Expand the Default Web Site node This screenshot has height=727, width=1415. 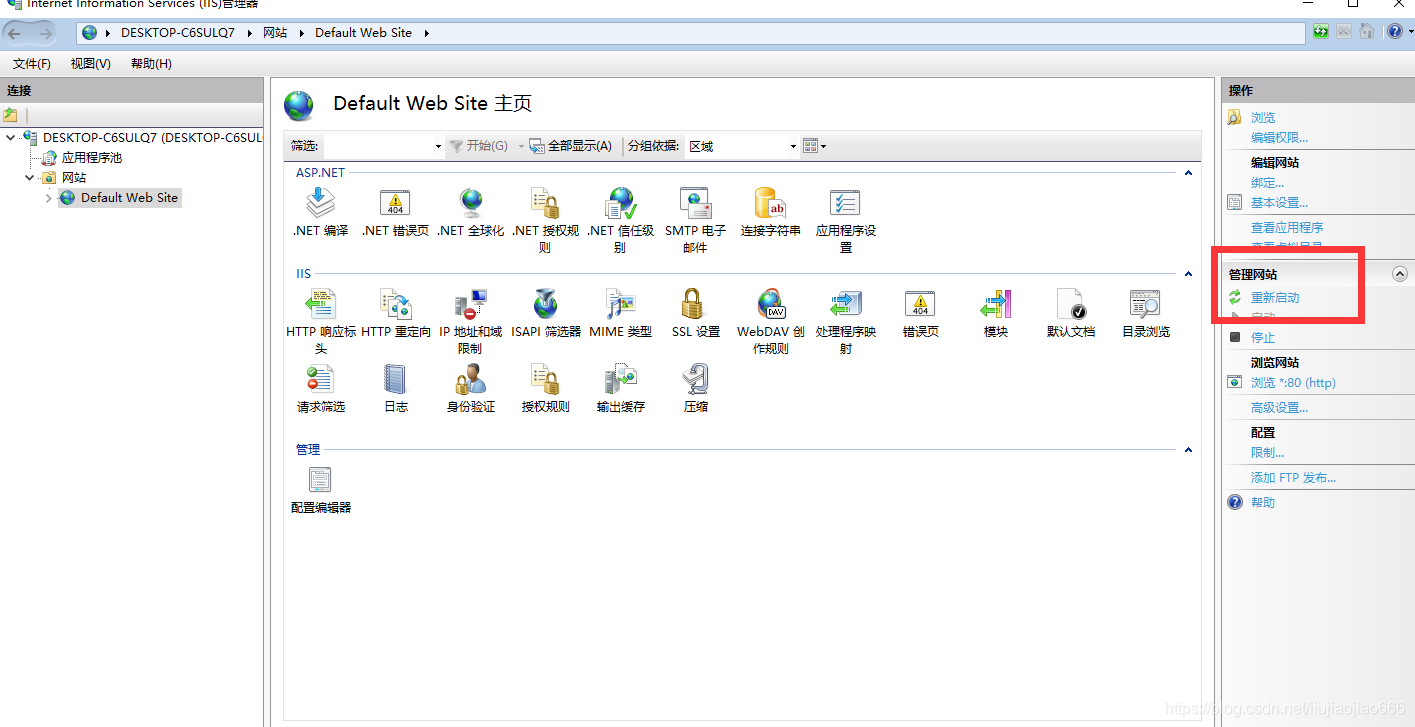pyautogui.click(x=49, y=198)
